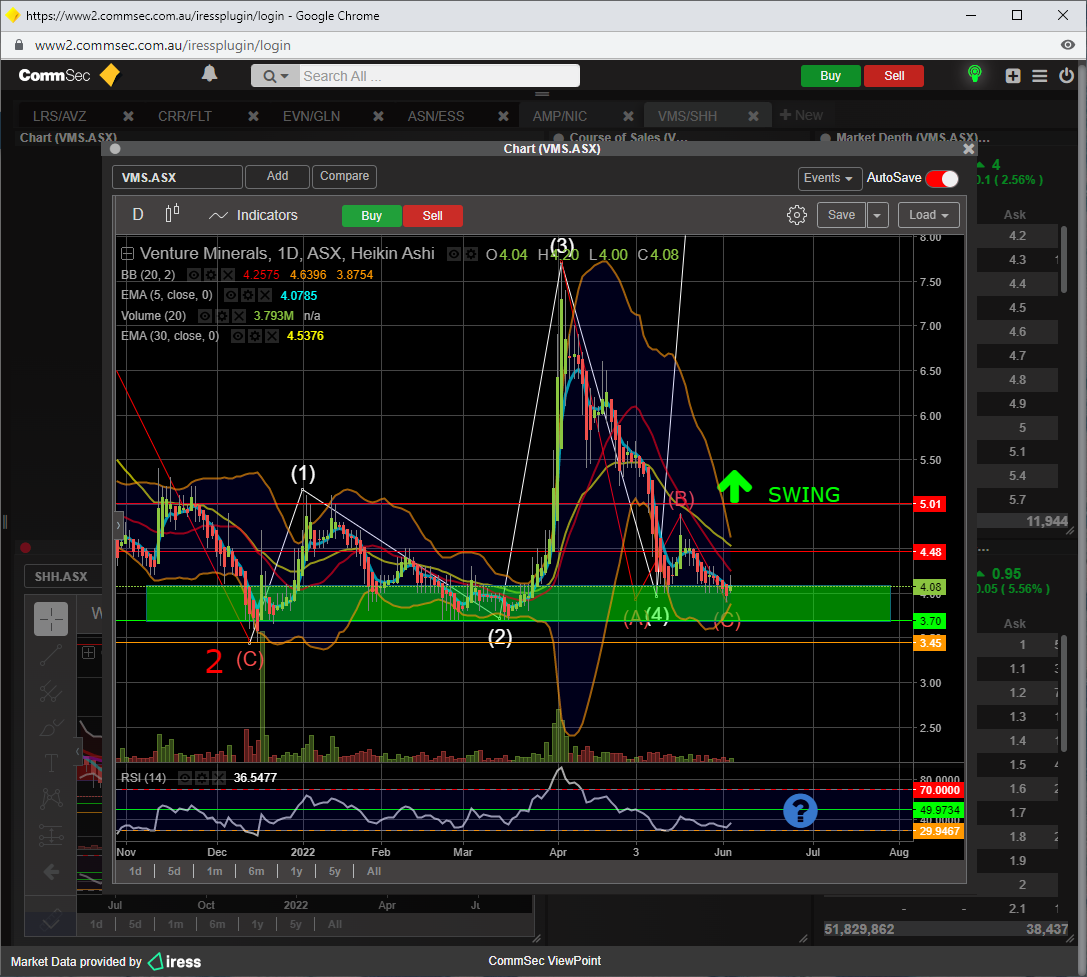Switch to the ASN/ESS tab
This screenshot has height=977, width=1087.
coord(436,116)
